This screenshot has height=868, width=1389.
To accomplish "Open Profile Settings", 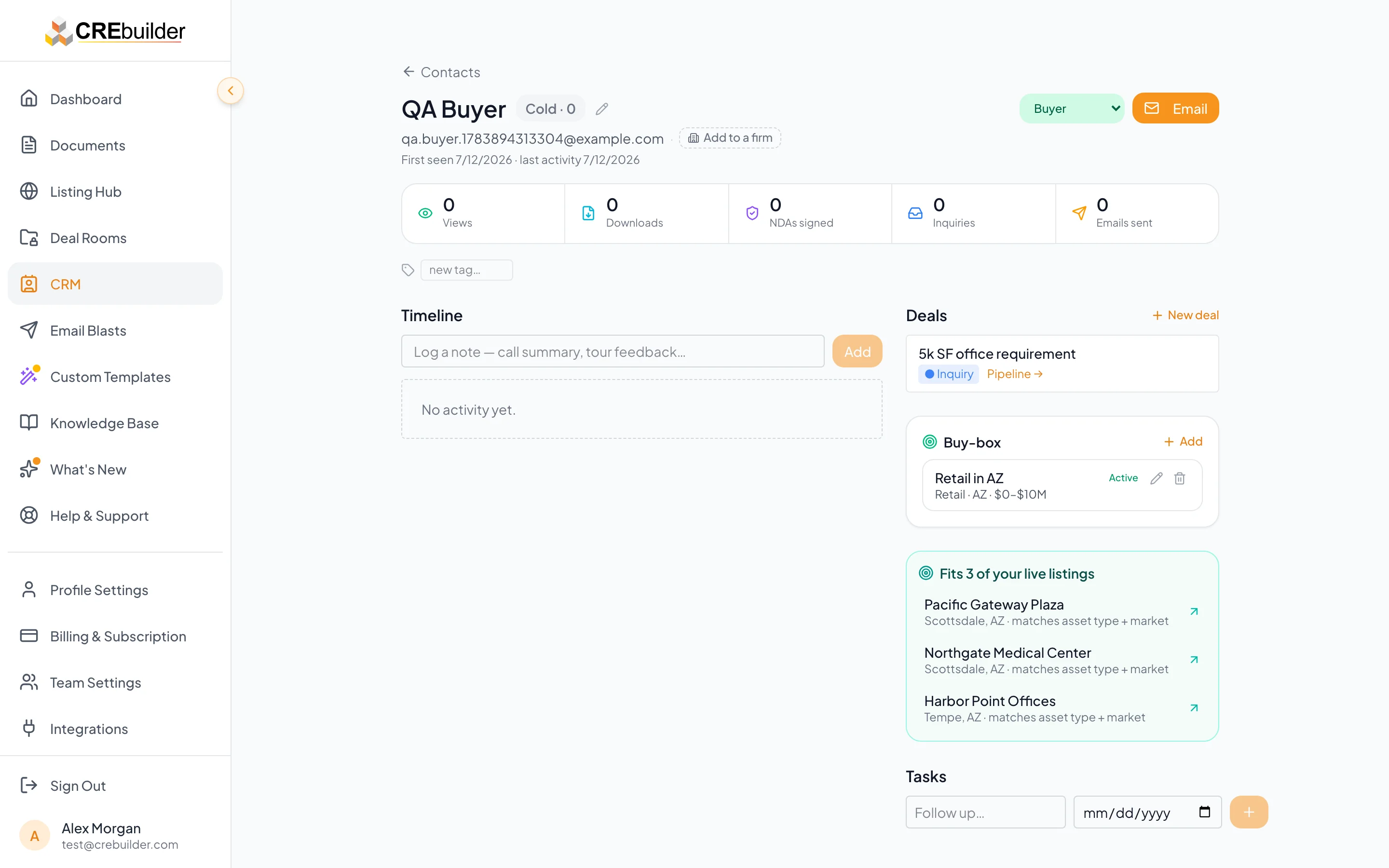I will (115, 590).
